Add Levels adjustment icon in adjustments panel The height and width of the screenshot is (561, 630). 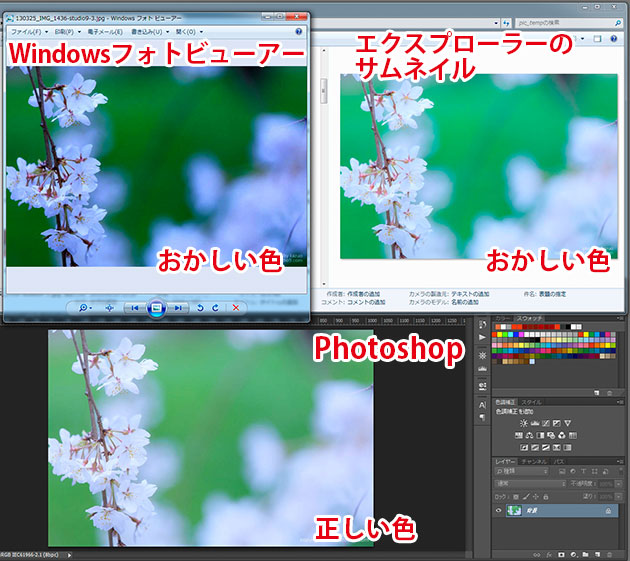pos(535,424)
